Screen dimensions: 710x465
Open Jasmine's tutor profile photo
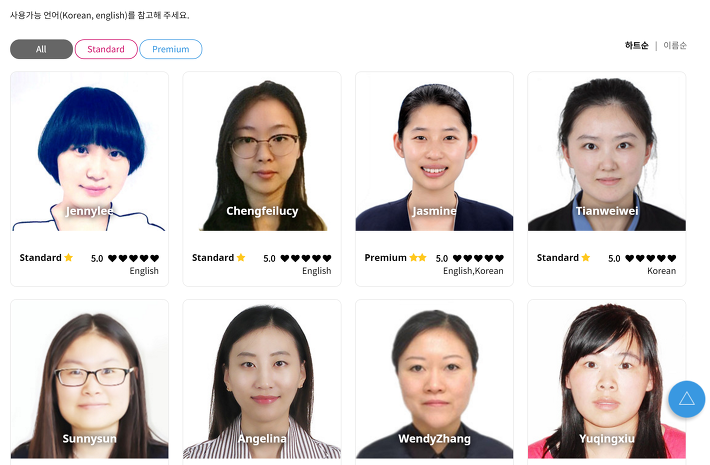(434, 151)
